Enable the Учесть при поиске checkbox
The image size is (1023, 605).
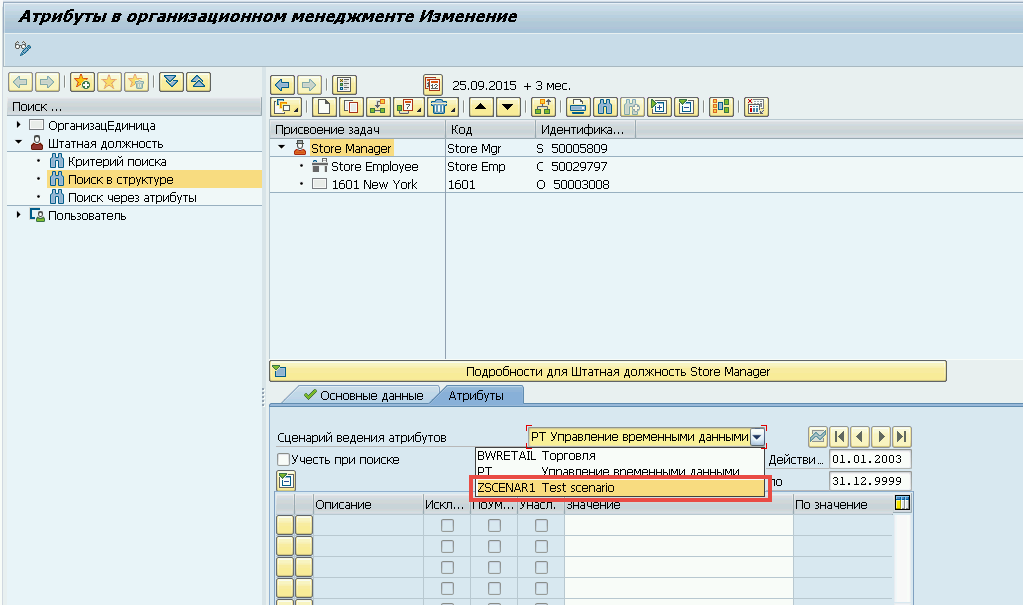click(283, 459)
